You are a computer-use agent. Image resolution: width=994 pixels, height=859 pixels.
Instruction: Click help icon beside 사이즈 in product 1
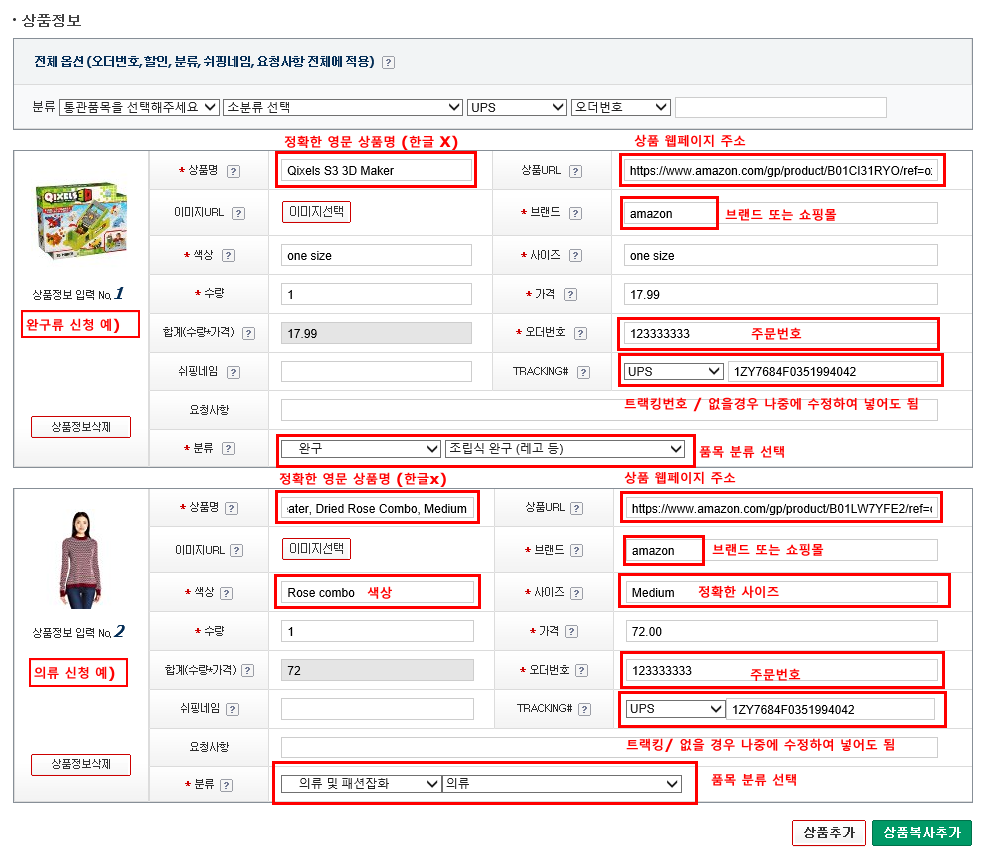(x=575, y=255)
